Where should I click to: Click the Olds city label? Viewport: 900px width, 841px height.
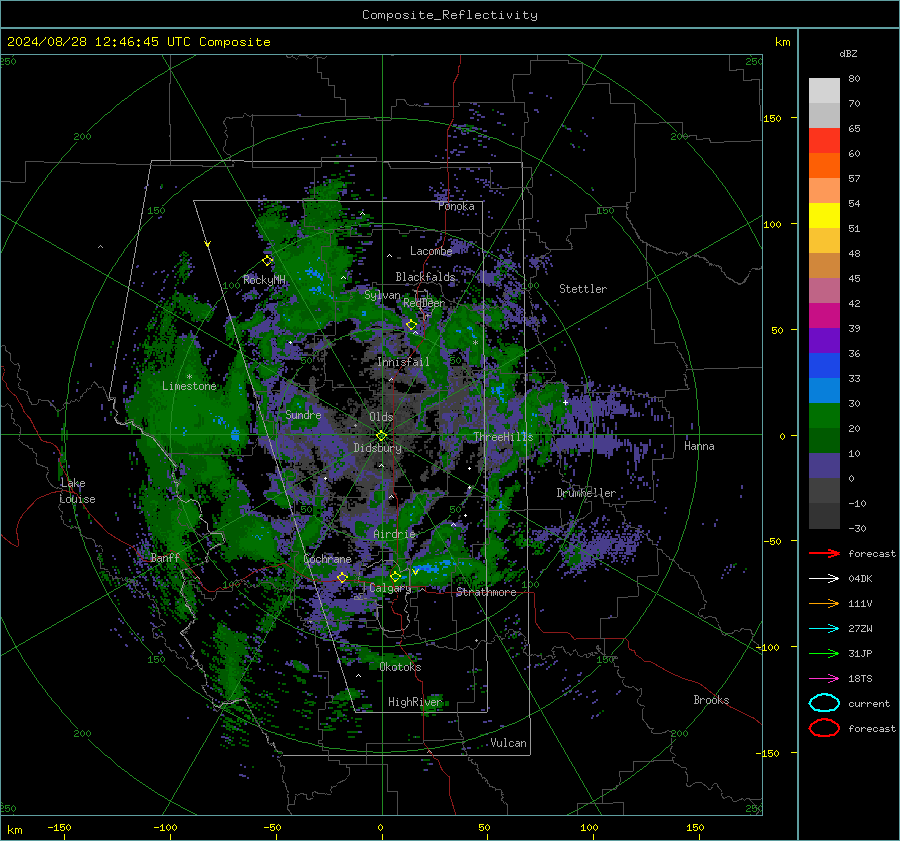click(381, 417)
